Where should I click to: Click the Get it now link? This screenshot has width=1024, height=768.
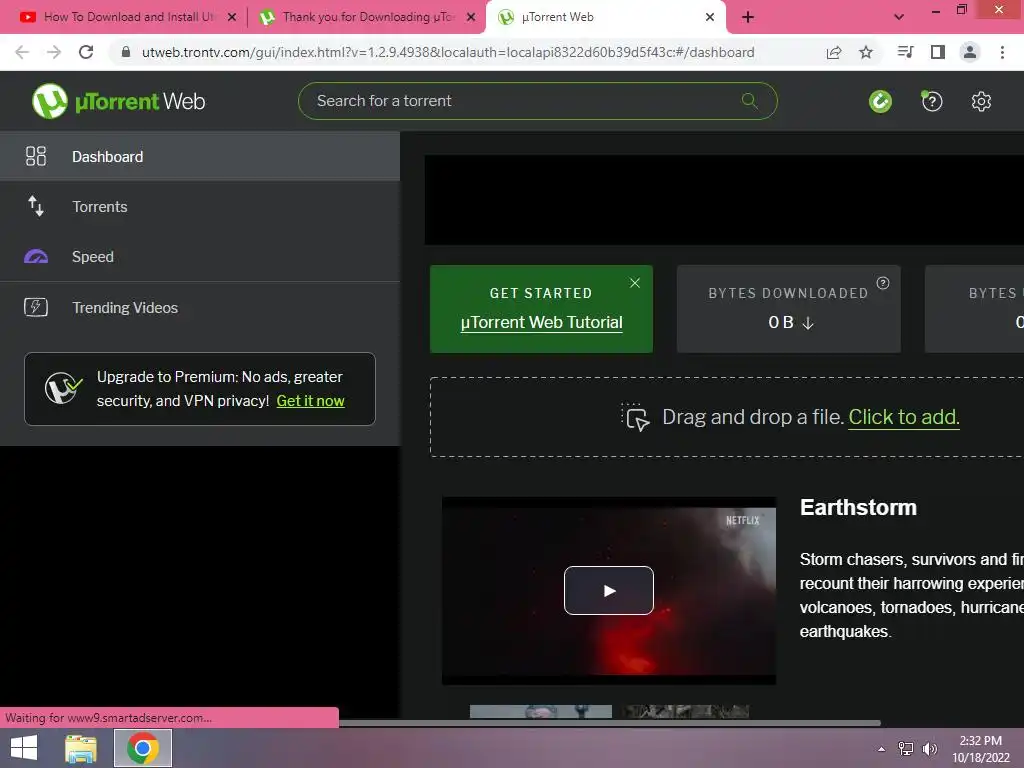310,400
